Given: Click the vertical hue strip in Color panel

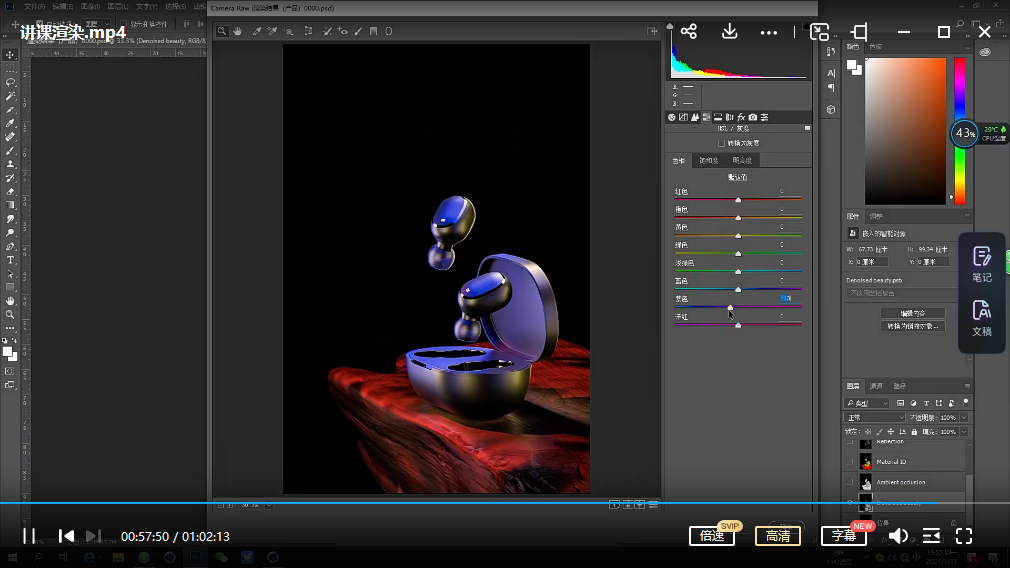Looking at the screenshot, I should click(x=960, y=131).
